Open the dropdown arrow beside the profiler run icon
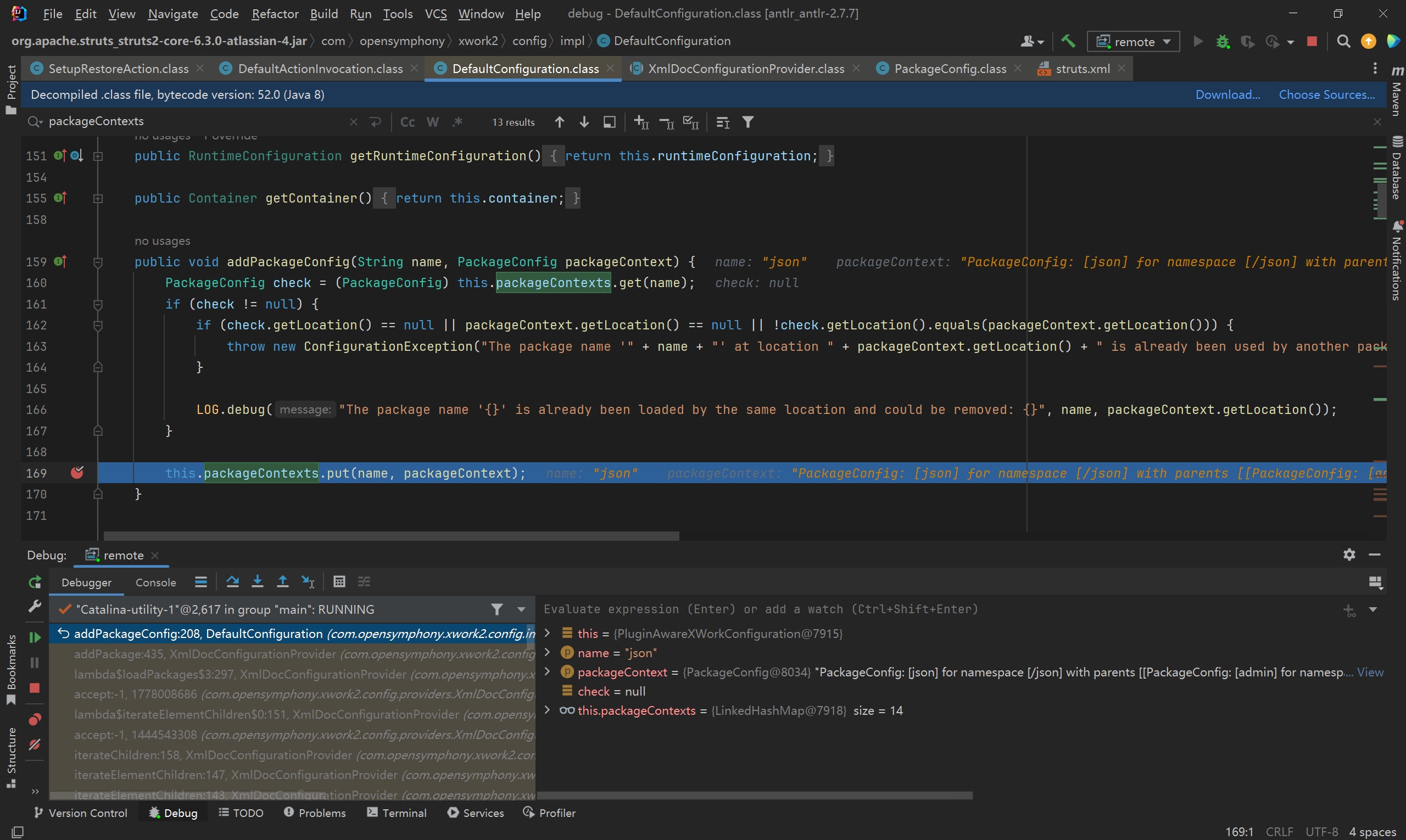1406x840 pixels. (x=1291, y=42)
